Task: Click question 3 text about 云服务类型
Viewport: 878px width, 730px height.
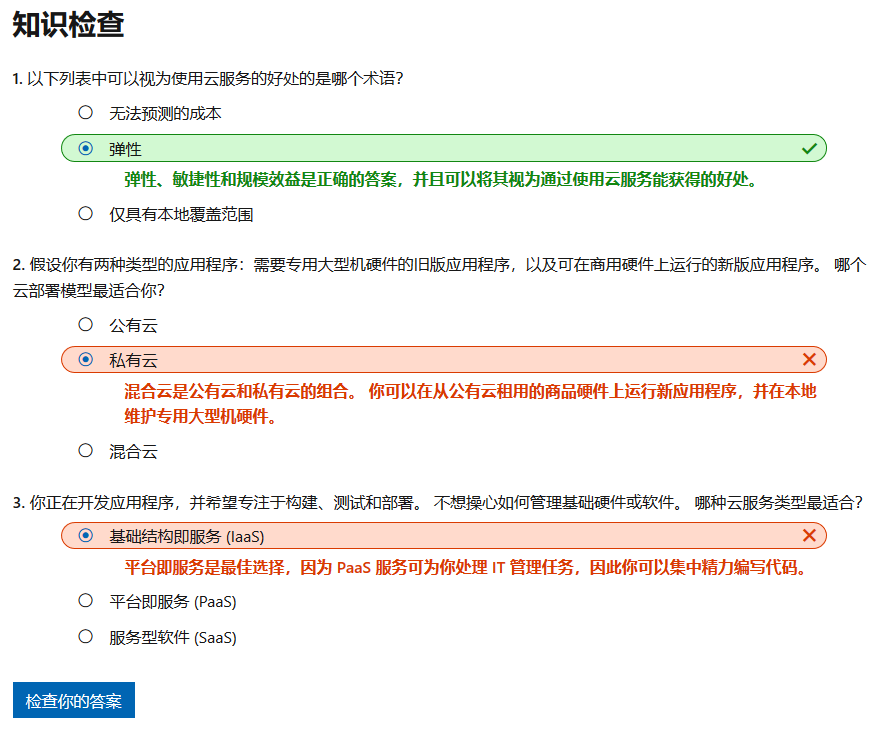Action: pyautogui.click(x=437, y=503)
